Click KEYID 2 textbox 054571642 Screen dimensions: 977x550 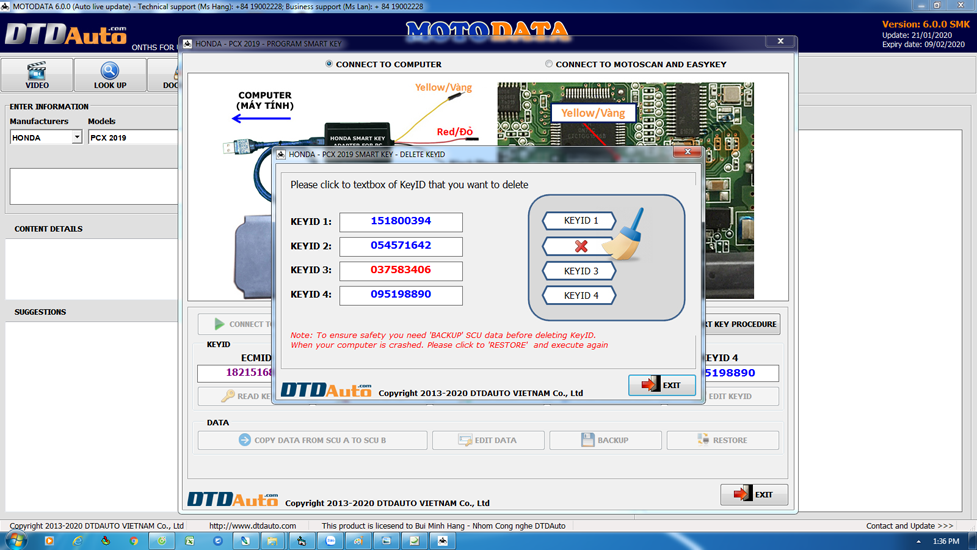pos(401,246)
